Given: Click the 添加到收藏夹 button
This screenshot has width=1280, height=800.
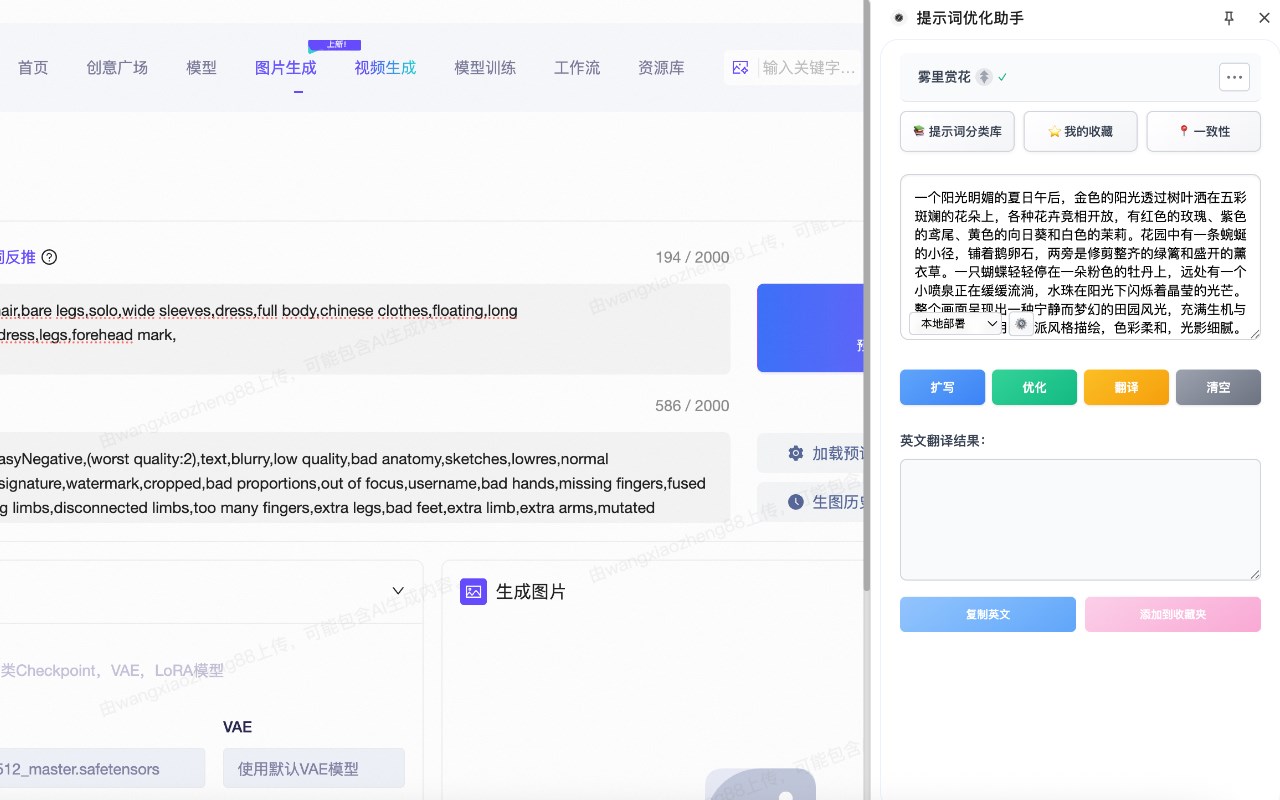Looking at the screenshot, I should point(1173,614).
